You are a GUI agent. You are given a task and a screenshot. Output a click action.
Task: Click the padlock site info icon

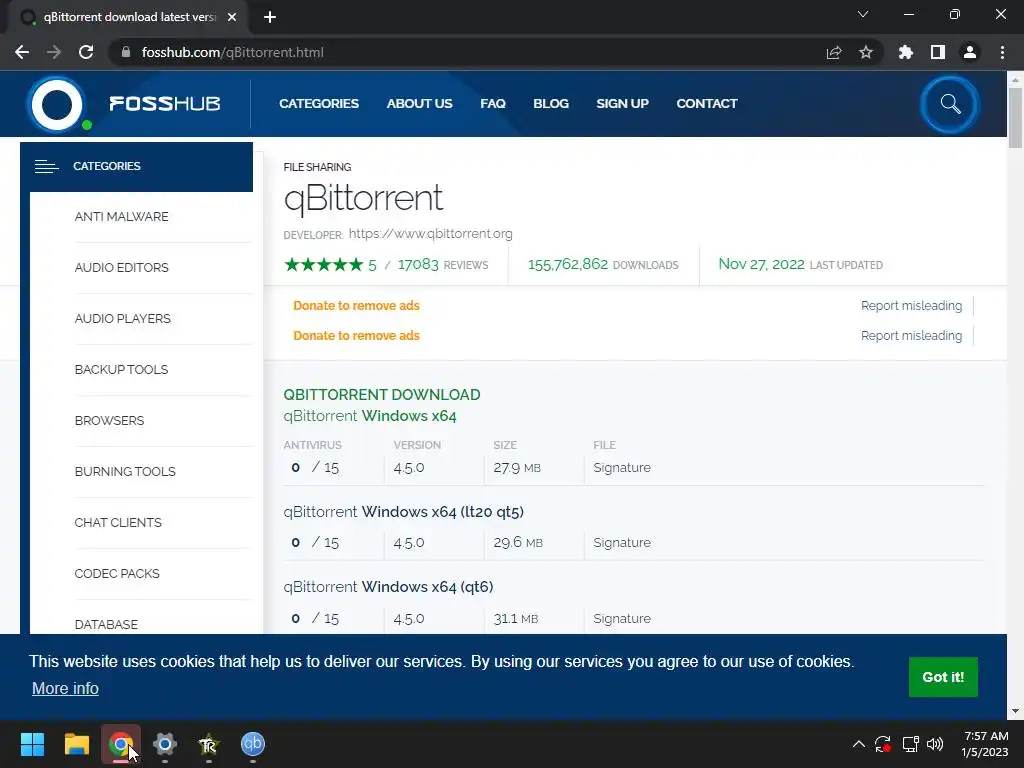point(126,52)
